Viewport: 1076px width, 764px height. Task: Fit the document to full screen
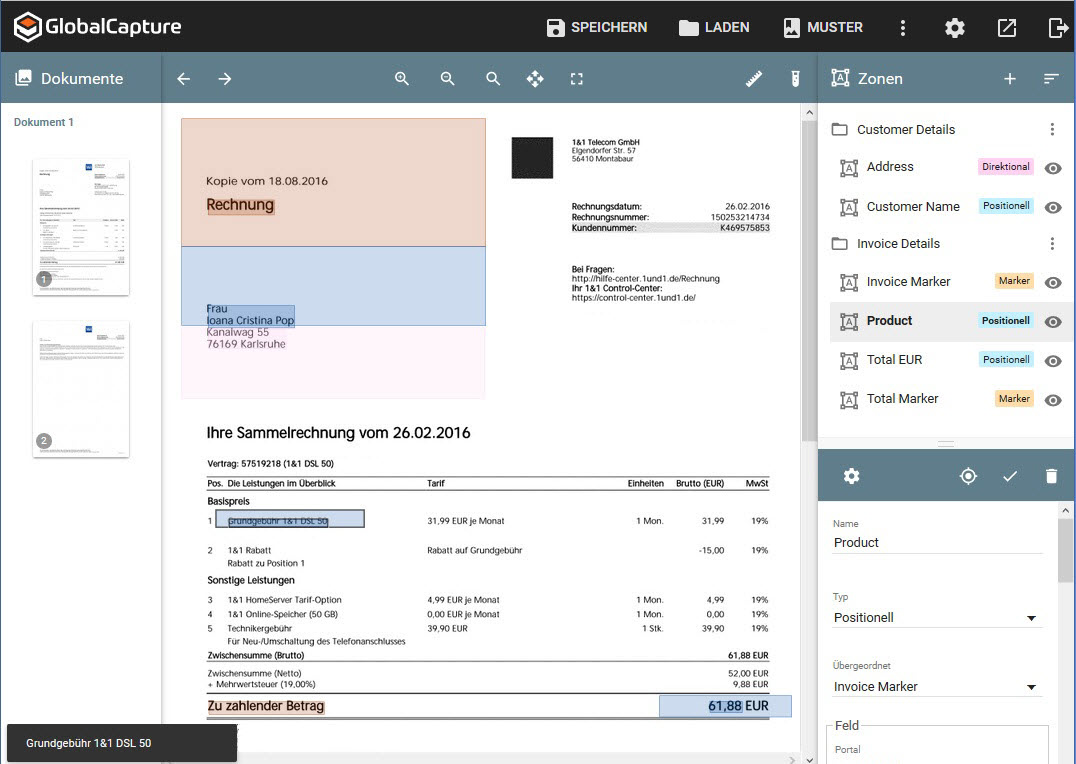coord(576,78)
